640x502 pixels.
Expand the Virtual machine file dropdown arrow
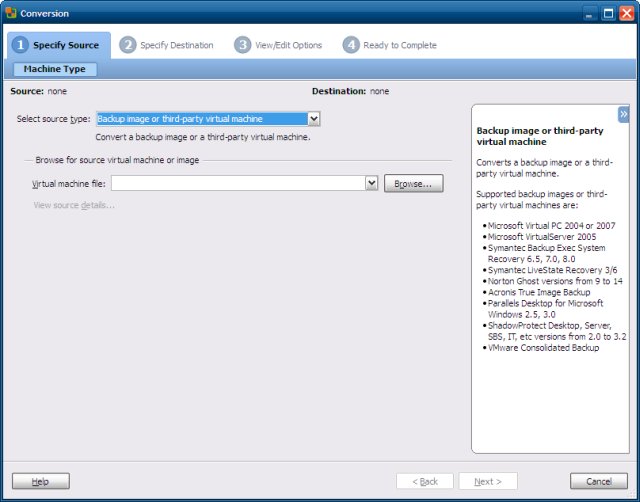371,184
